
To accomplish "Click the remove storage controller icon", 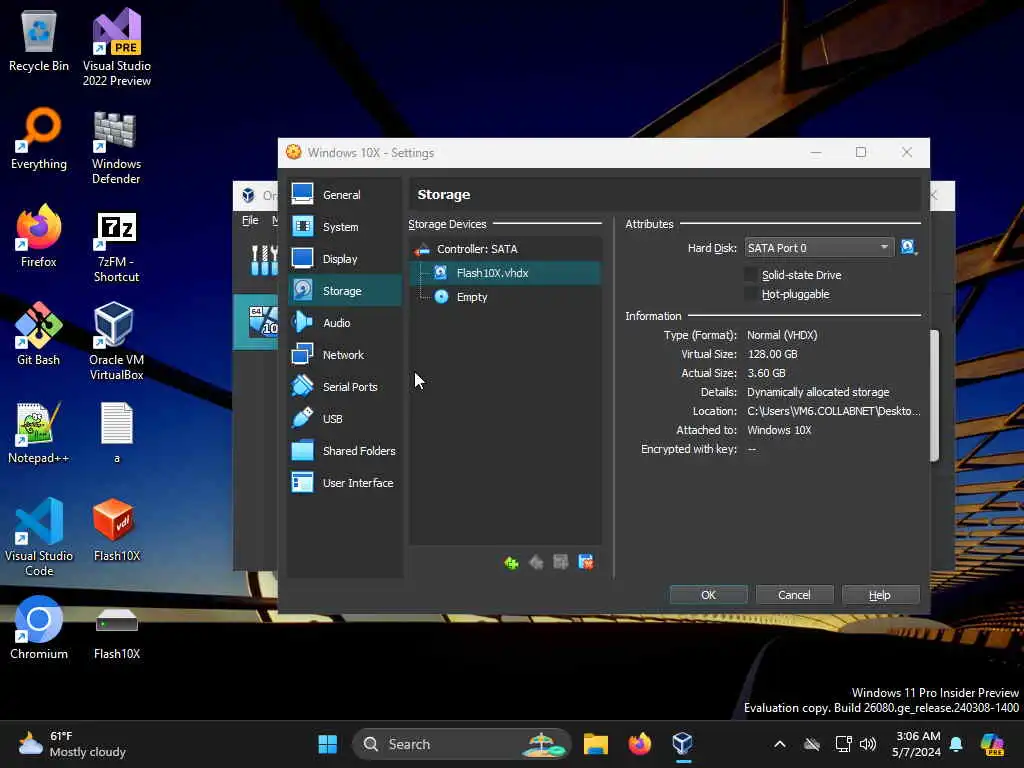I will click(x=536, y=562).
